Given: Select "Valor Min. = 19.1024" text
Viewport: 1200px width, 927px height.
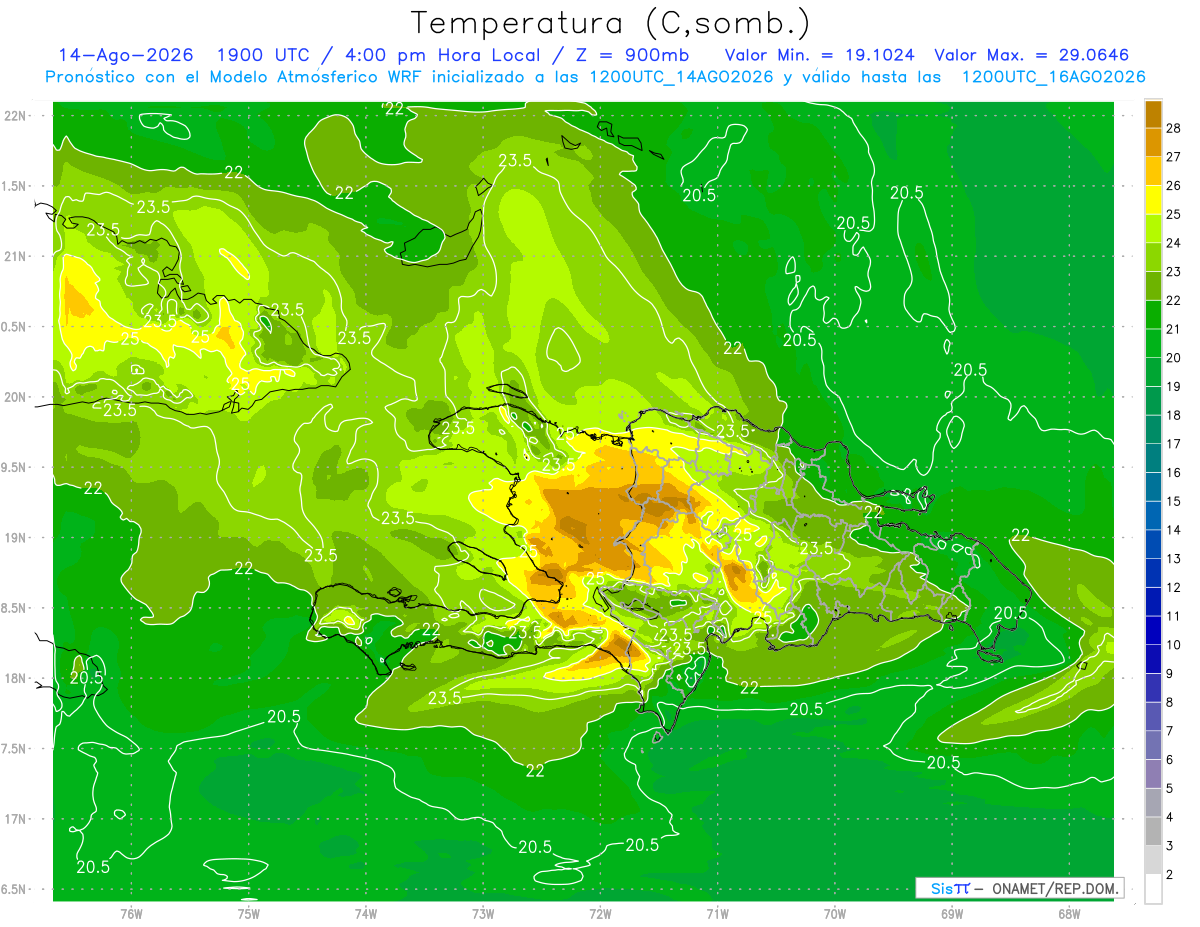Looking at the screenshot, I should tap(819, 55).
